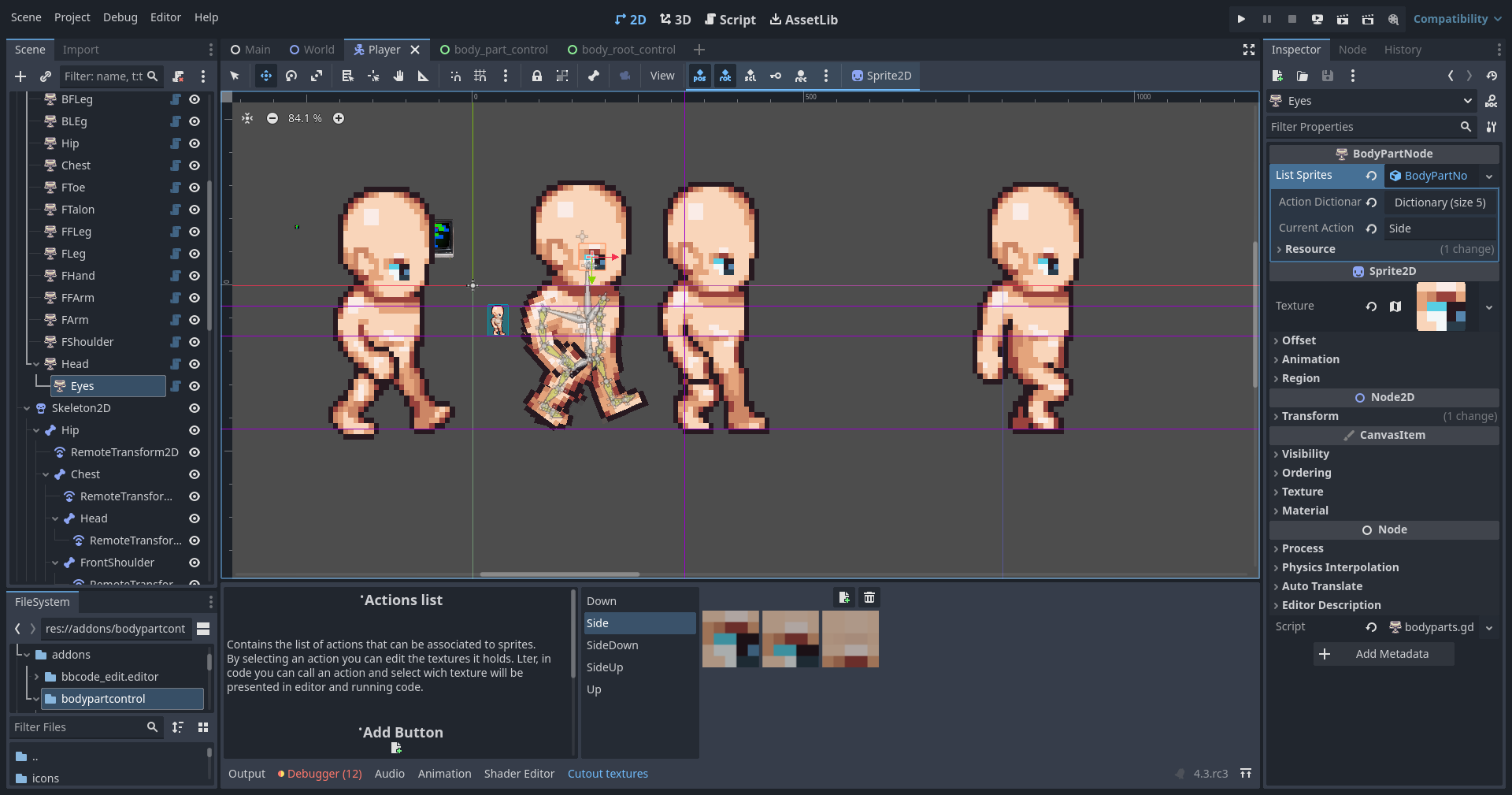Toggle visibility of the FHand node
Image resolution: width=1512 pixels, height=795 pixels.
click(195, 276)
